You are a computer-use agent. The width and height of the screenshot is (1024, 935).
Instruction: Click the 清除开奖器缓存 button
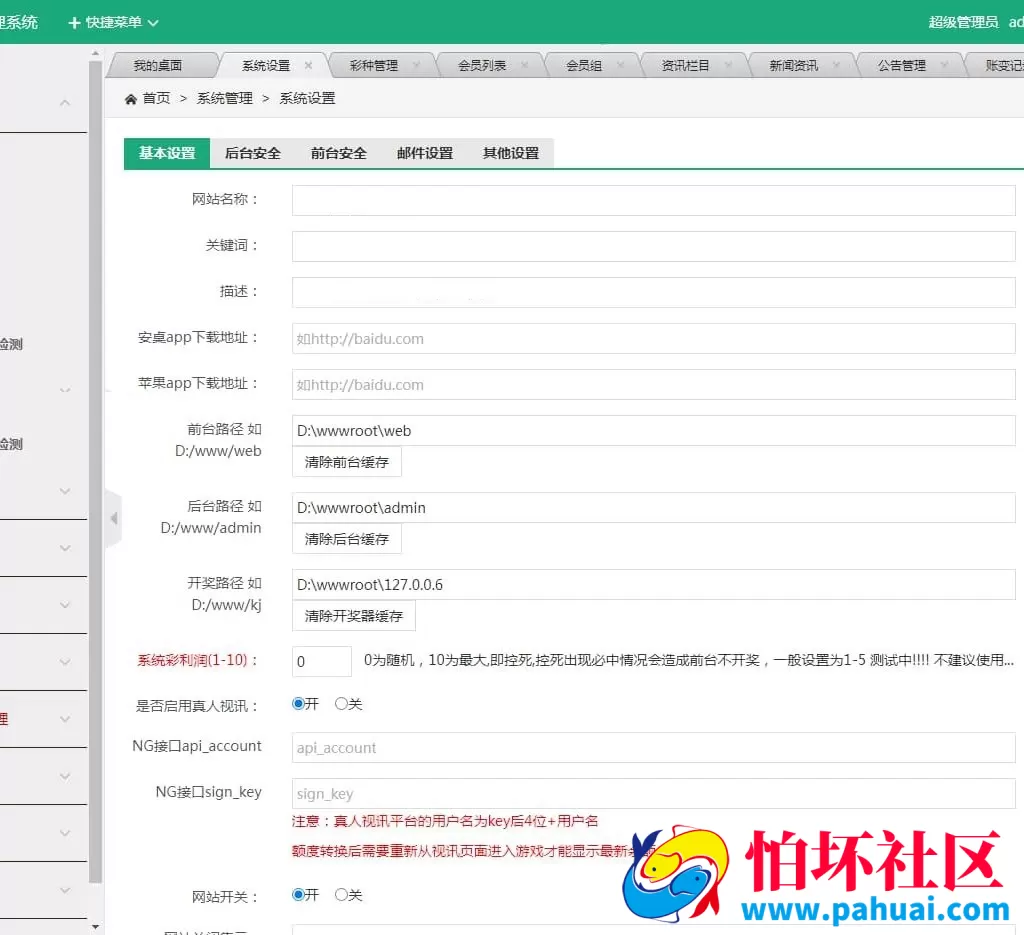[x=353, y=616]
